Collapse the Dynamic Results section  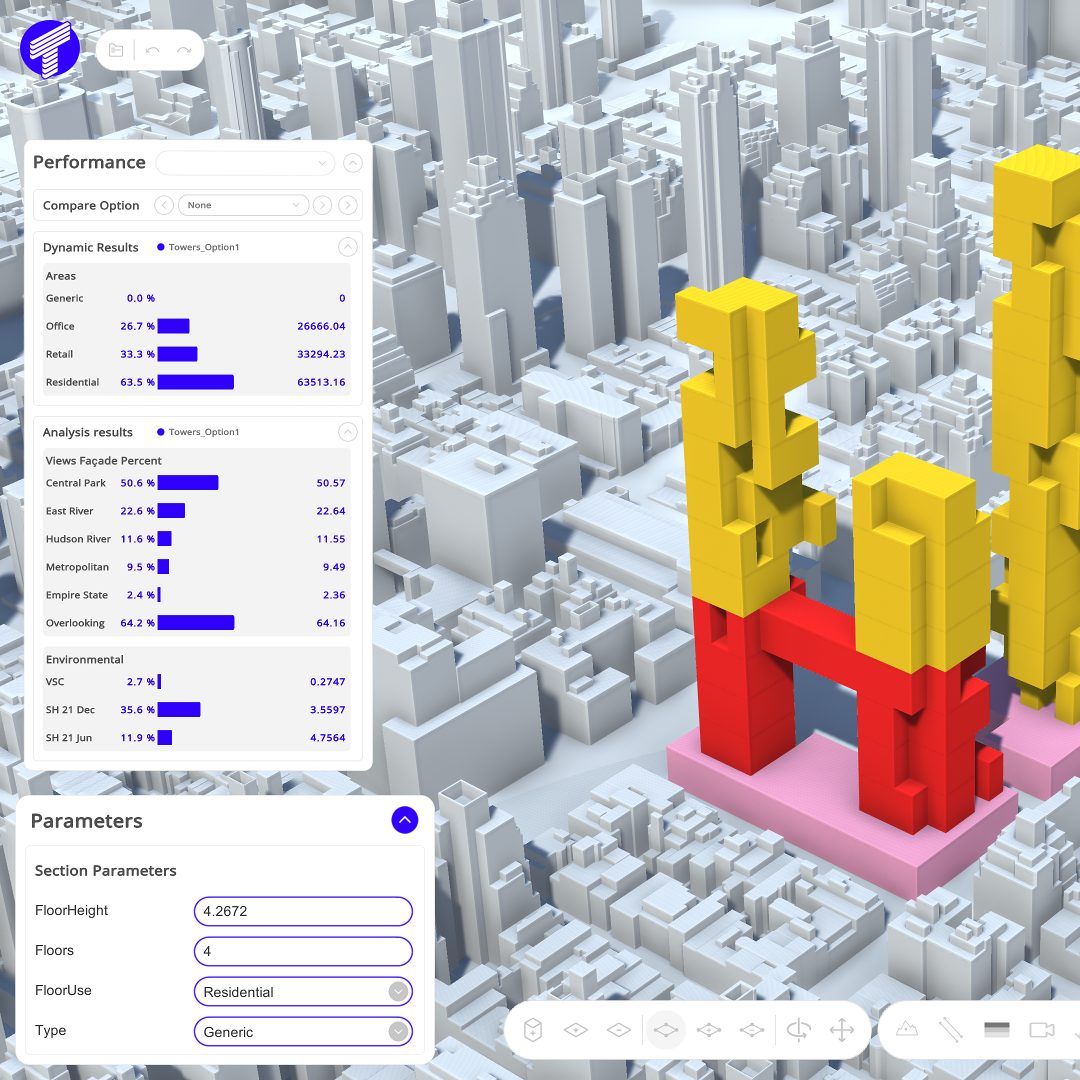coord(348,247)
